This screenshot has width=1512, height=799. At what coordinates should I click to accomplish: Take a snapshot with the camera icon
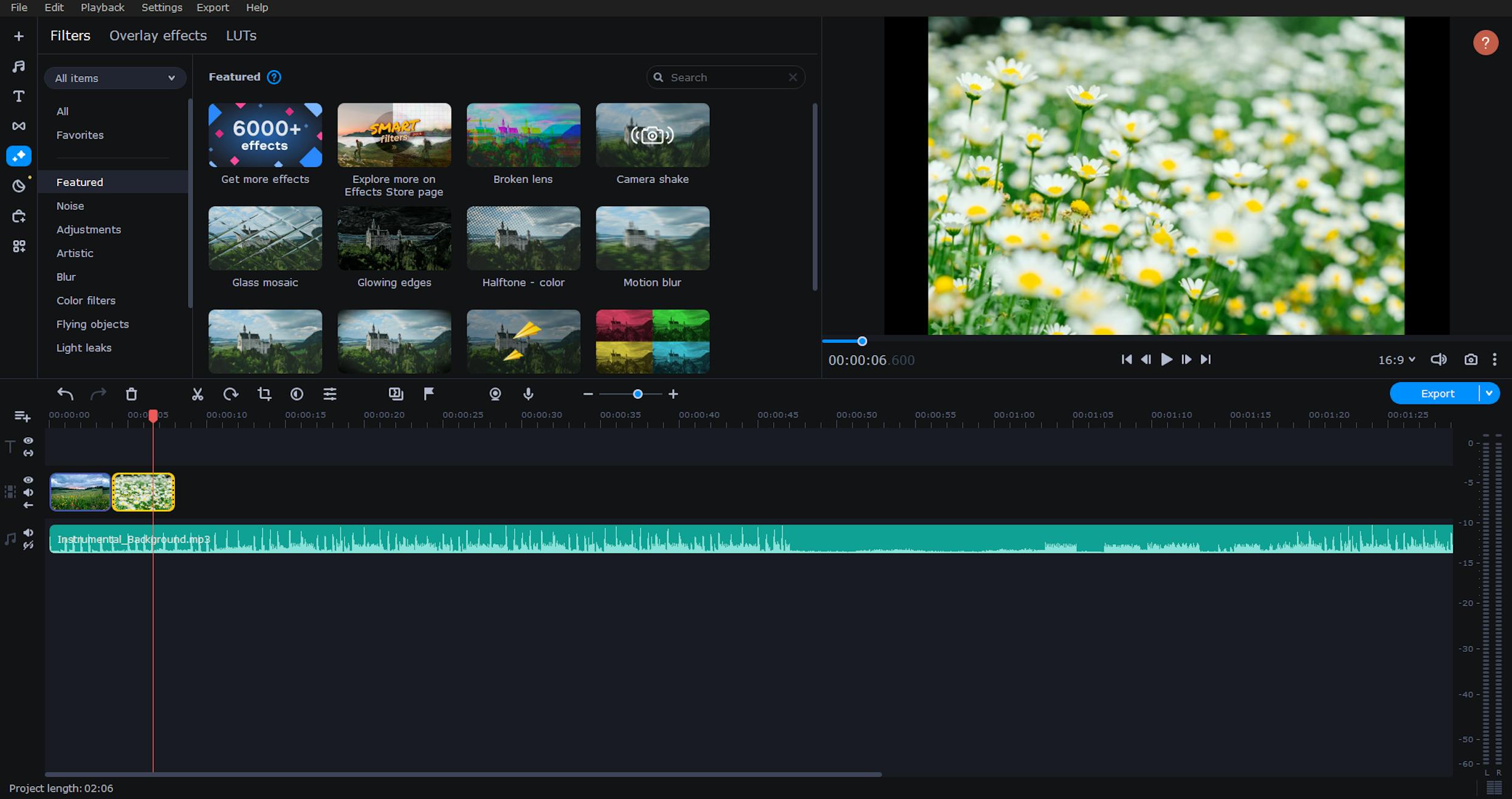pyautogui.click(x=1471, y=359)
